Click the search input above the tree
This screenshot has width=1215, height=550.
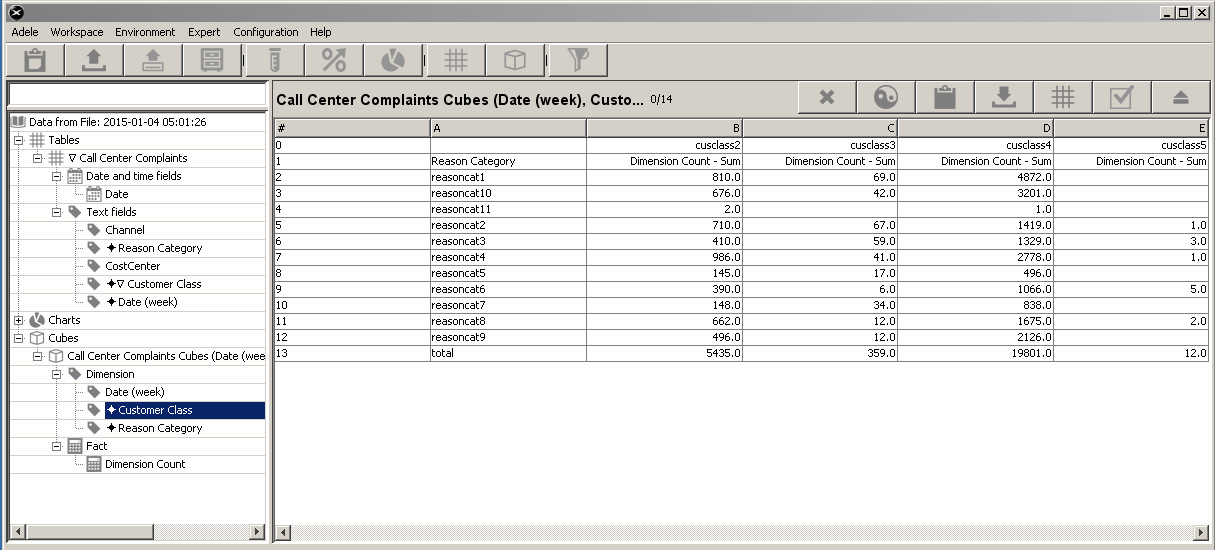point(138,94)
